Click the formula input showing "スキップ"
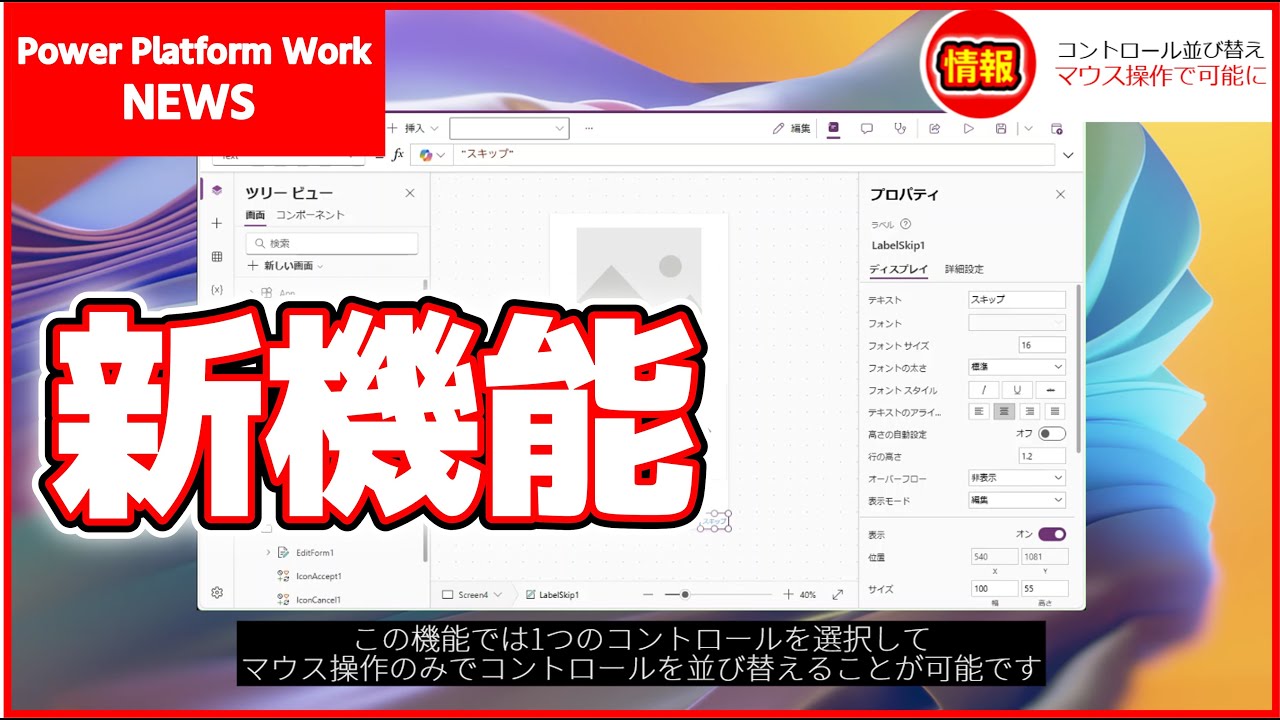Screen dimensions: 1280x720 coord(754,155)
